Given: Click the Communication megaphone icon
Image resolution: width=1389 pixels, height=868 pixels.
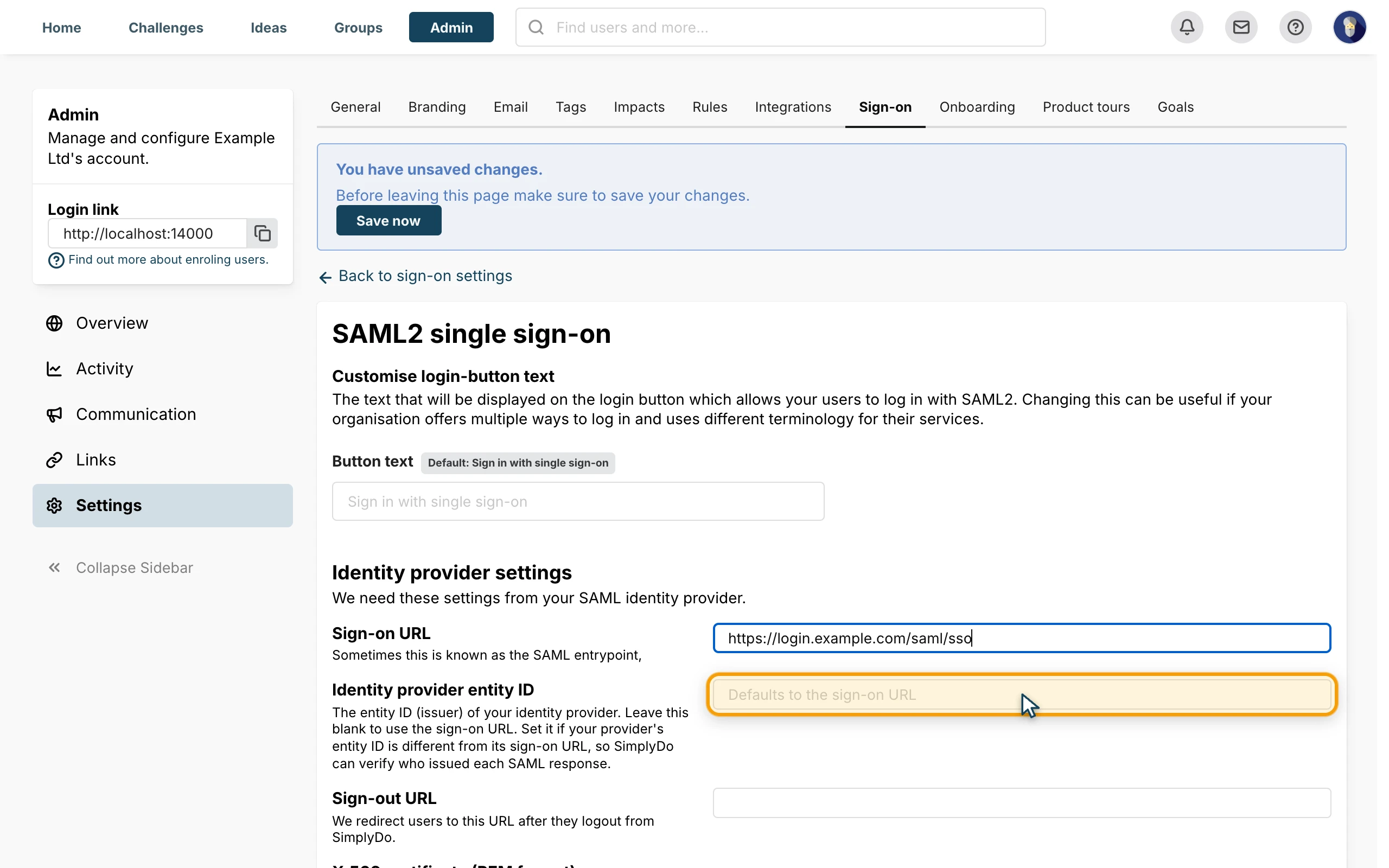Looking at the screenshot, I should (x=54, y=414).
